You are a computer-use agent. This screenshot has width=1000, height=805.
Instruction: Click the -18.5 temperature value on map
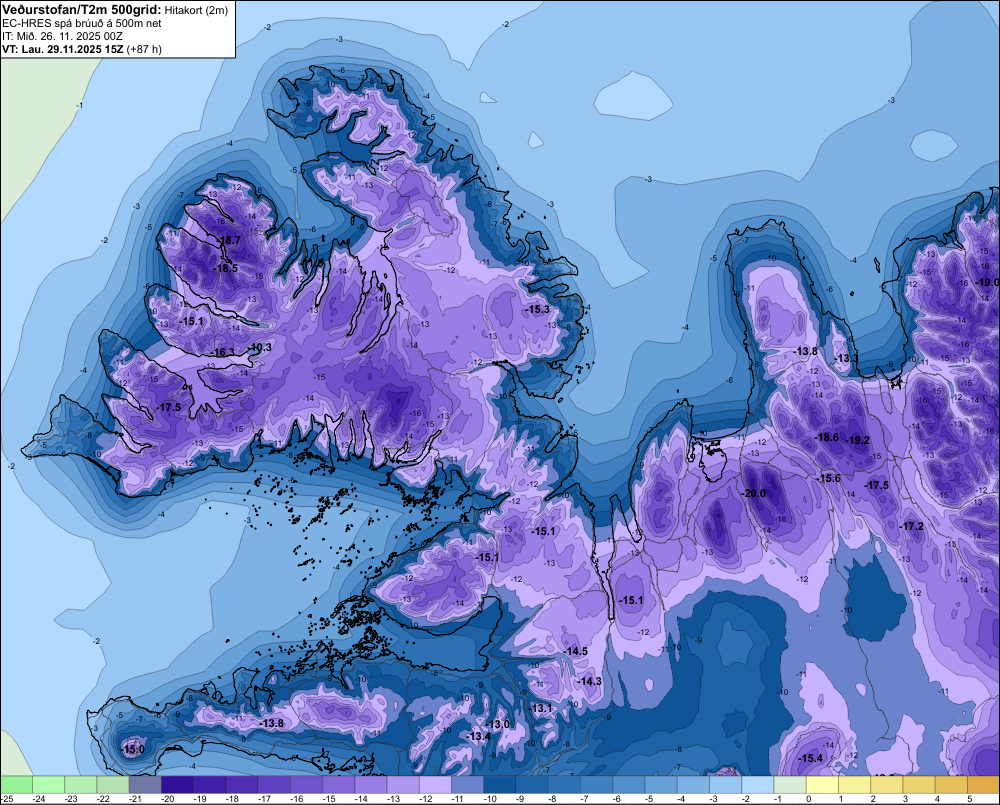point(226,269)
